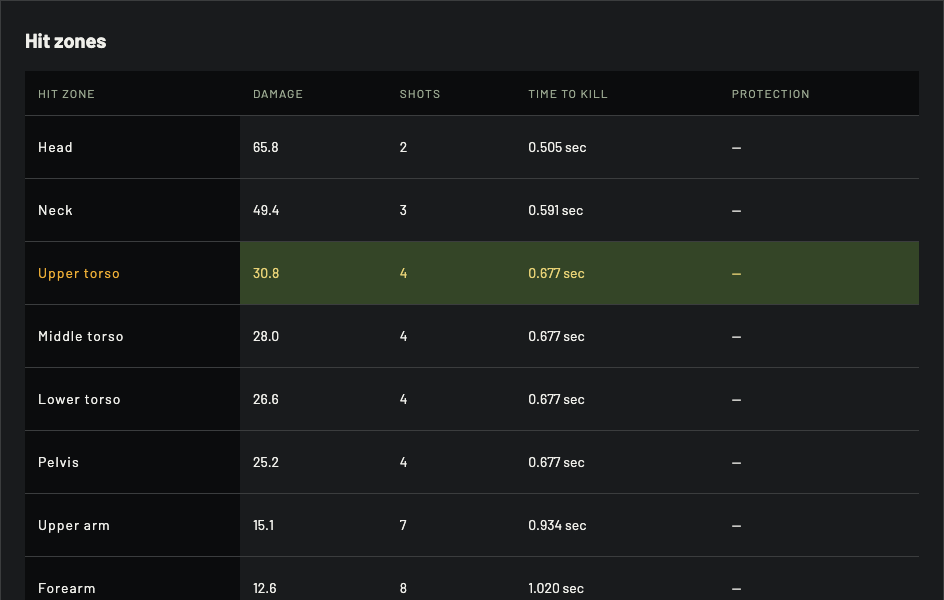Sort by the HIT ZONE column header
Screen dimensions: 944x600
66,94
